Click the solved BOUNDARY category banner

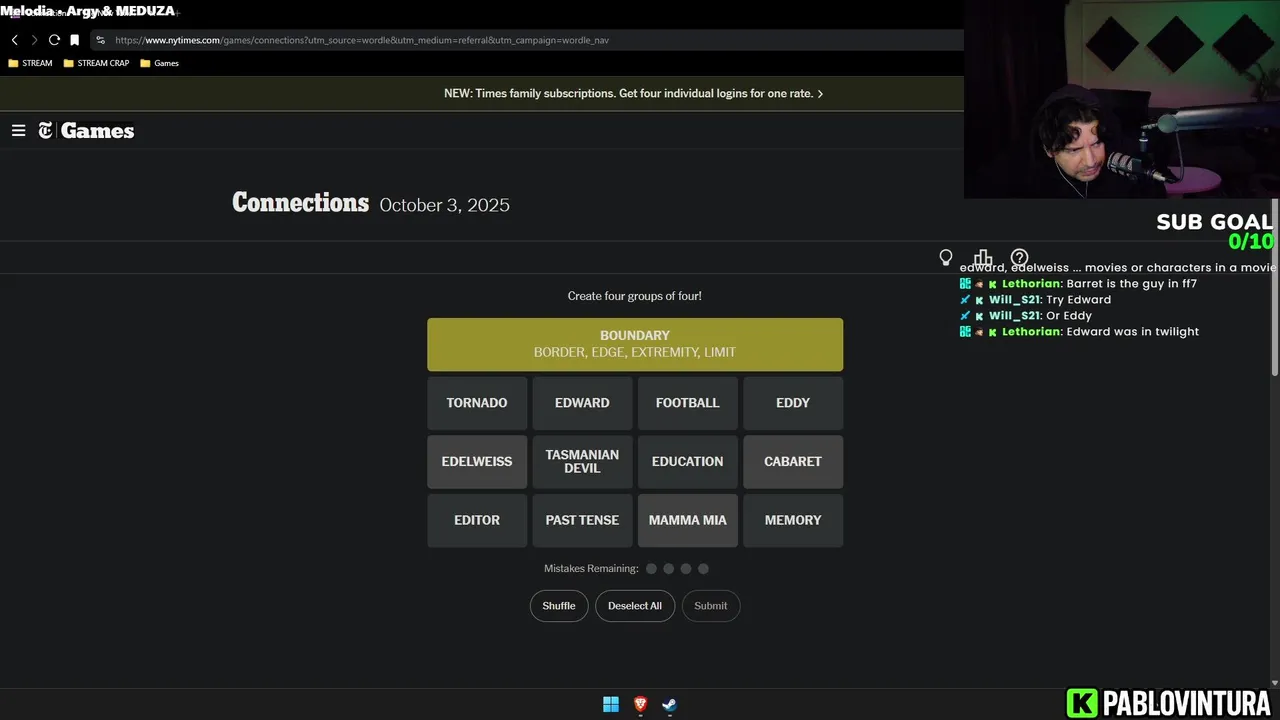(635, 344)
